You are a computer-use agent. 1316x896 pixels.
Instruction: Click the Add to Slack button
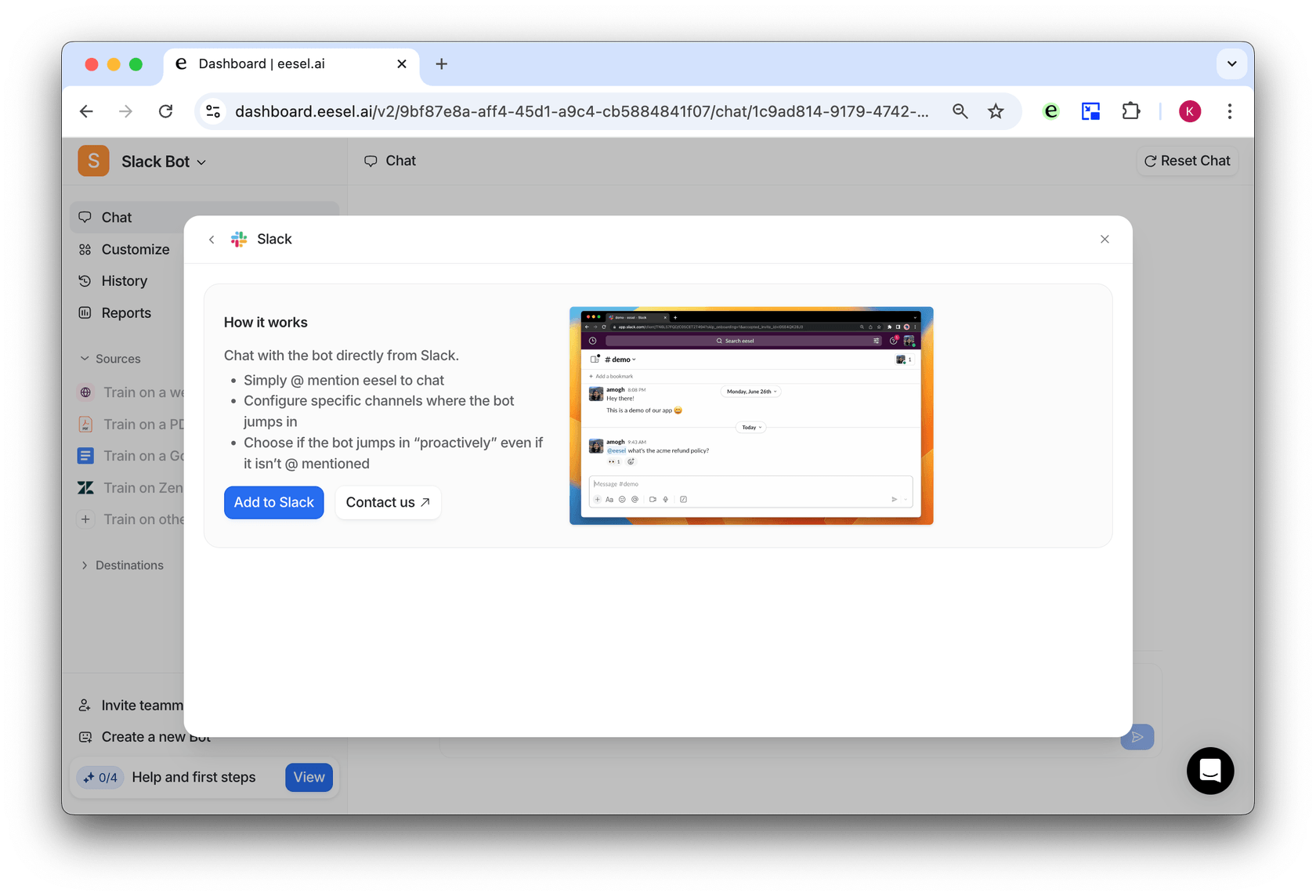273,503
